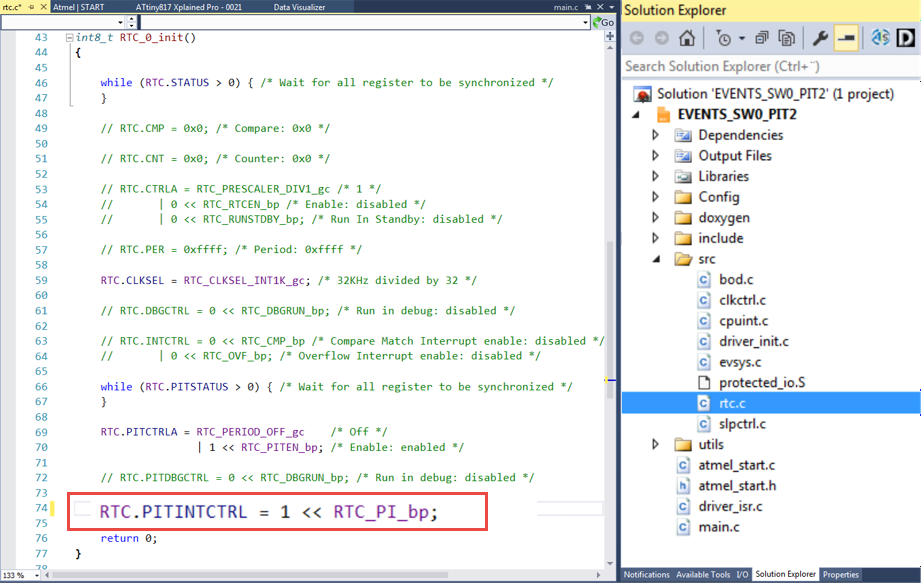Click the split editor plus icon
The height and width of the screenshot is (583, 921).
click(x=610, y=36)
